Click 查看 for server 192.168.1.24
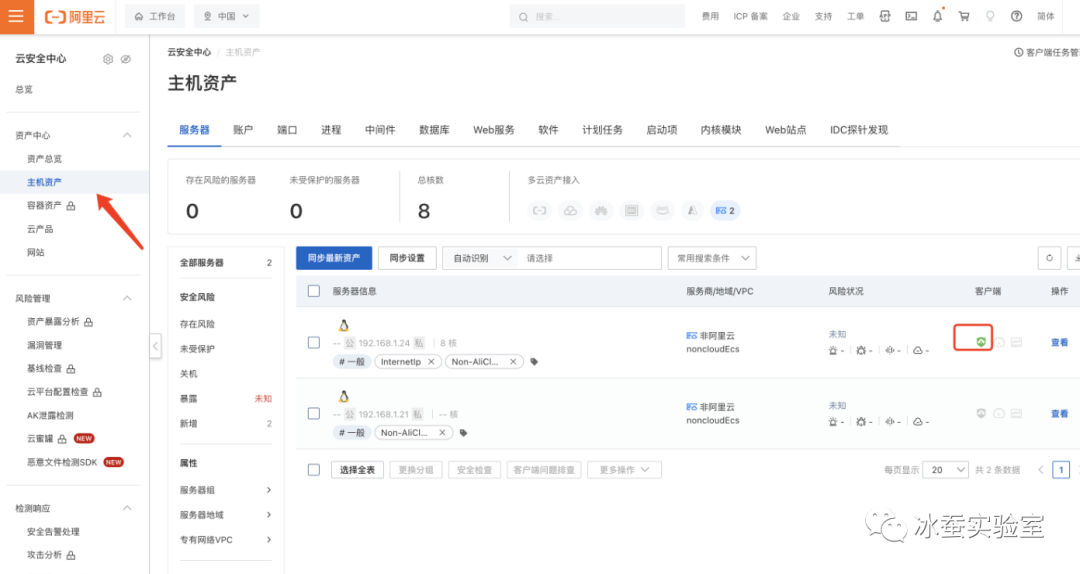 tap(1059, 342)
